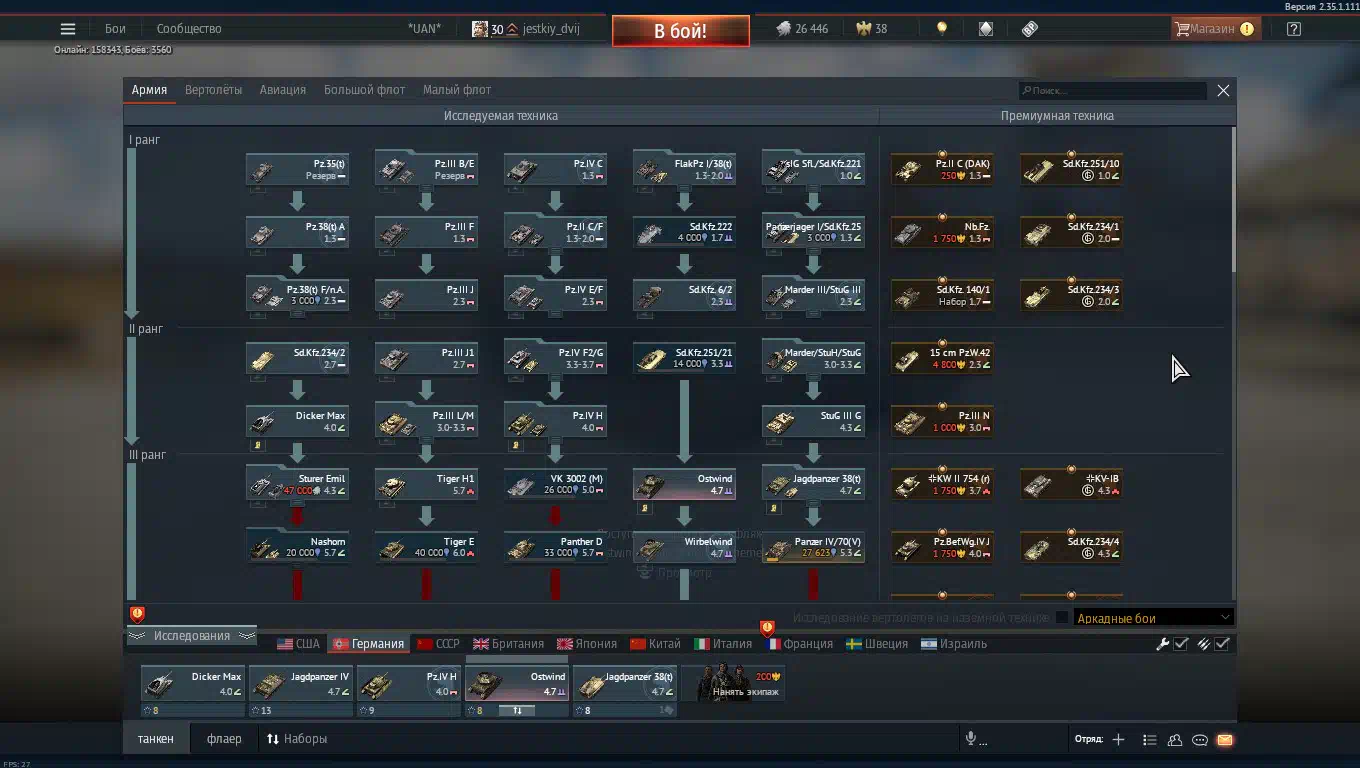Select the premium Pz.II C (DAK) card
The width and height of the screenshot is (1360, 768).
942,170
